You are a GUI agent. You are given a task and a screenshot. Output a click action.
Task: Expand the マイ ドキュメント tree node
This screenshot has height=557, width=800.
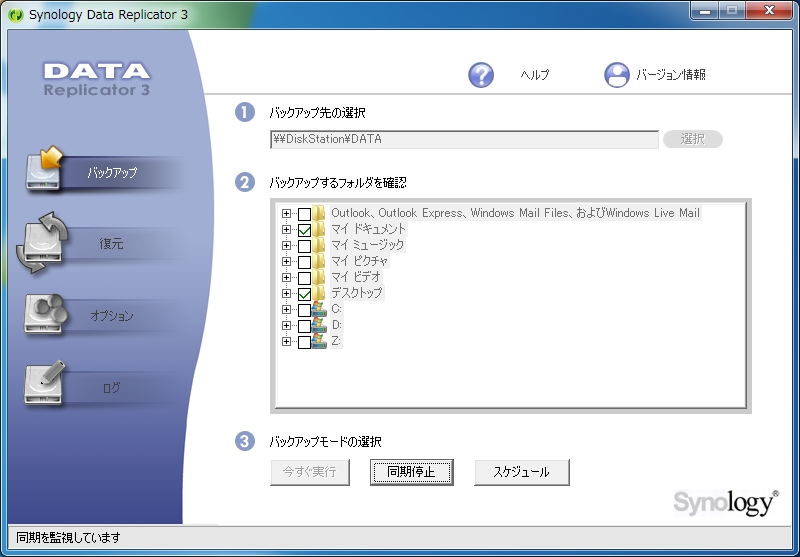click(x=286, y=230)
